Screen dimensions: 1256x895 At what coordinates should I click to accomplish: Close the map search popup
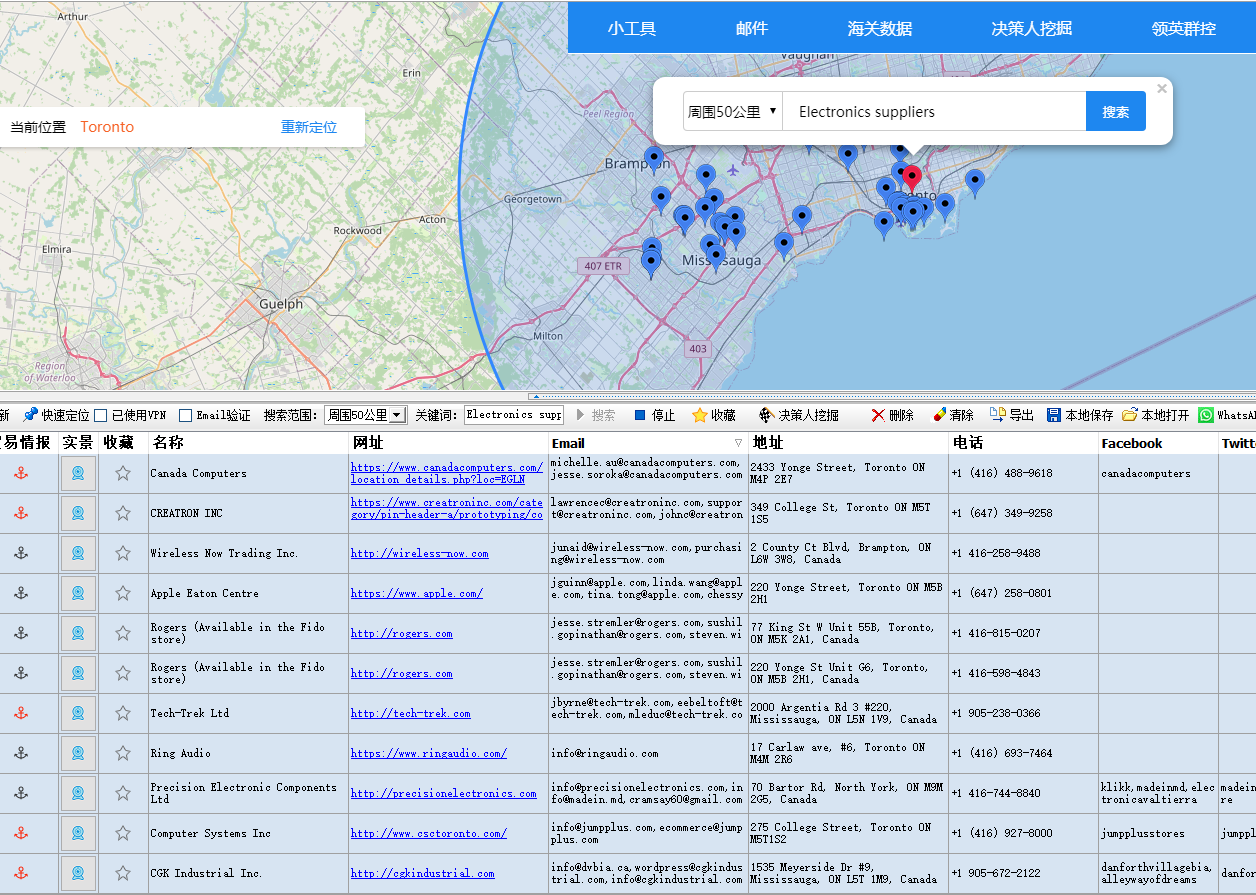(1162, 88)
